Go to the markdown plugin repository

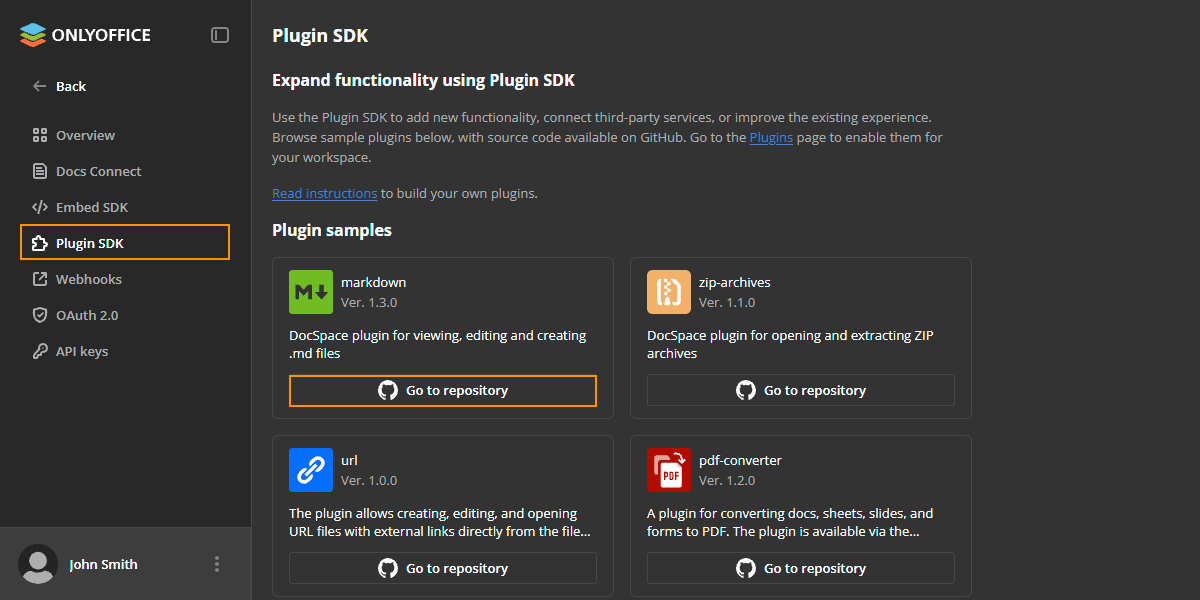pyautogui.click(x=443, y=390)
